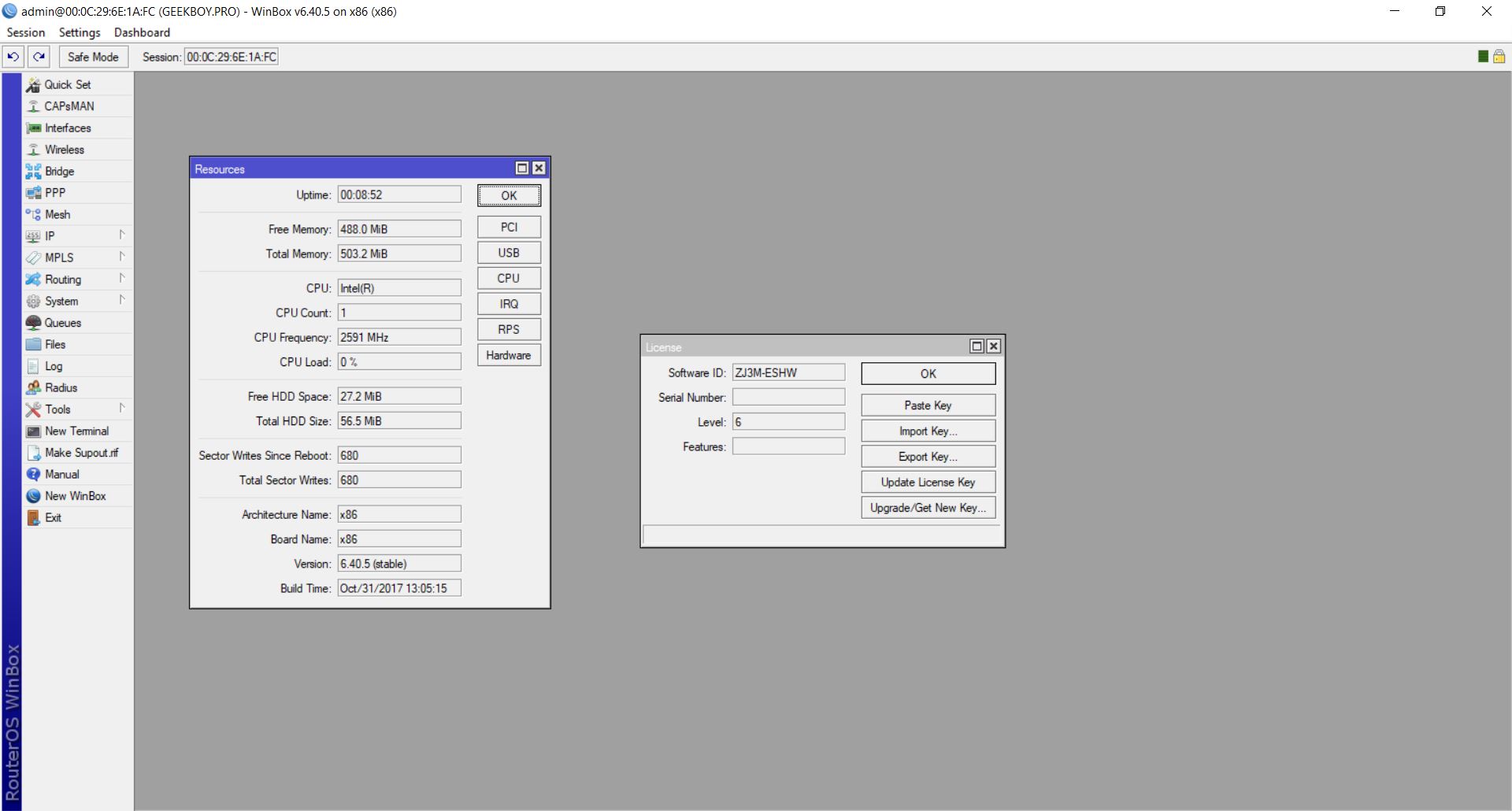This screenshot has width=1512, height=811.
Task: Click the padlock icon at top right
Action: pyautogui.click(x=1499, y=57)
